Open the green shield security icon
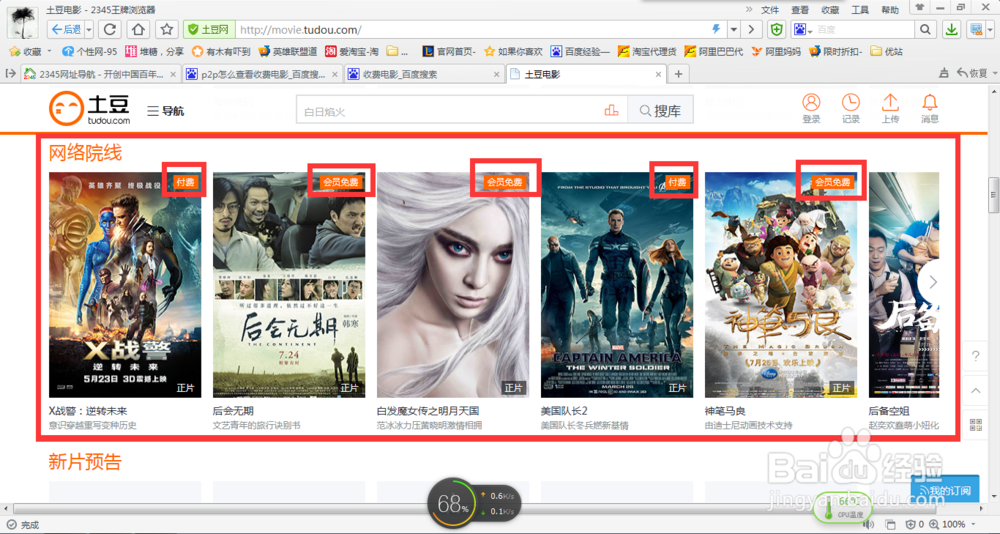The image size is (1000, 534). click(776, 29)
